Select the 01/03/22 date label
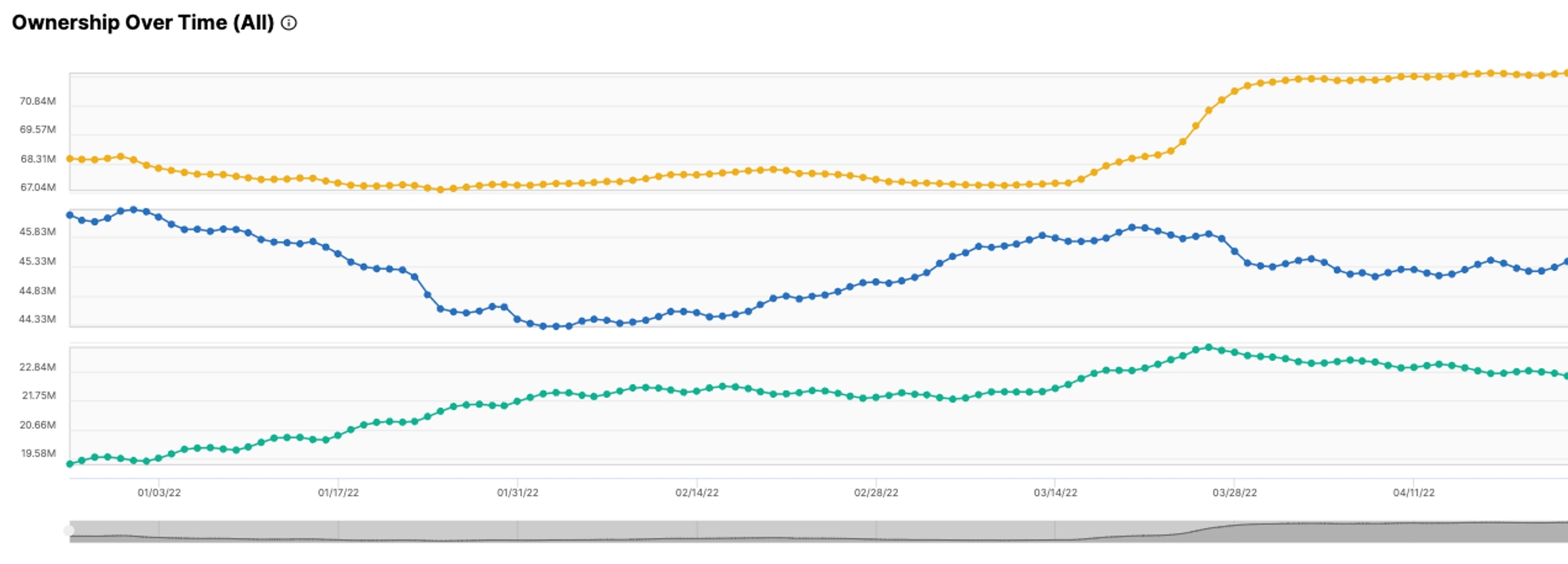The height and width of the screenshot is (564, 1568). (159, 493)
